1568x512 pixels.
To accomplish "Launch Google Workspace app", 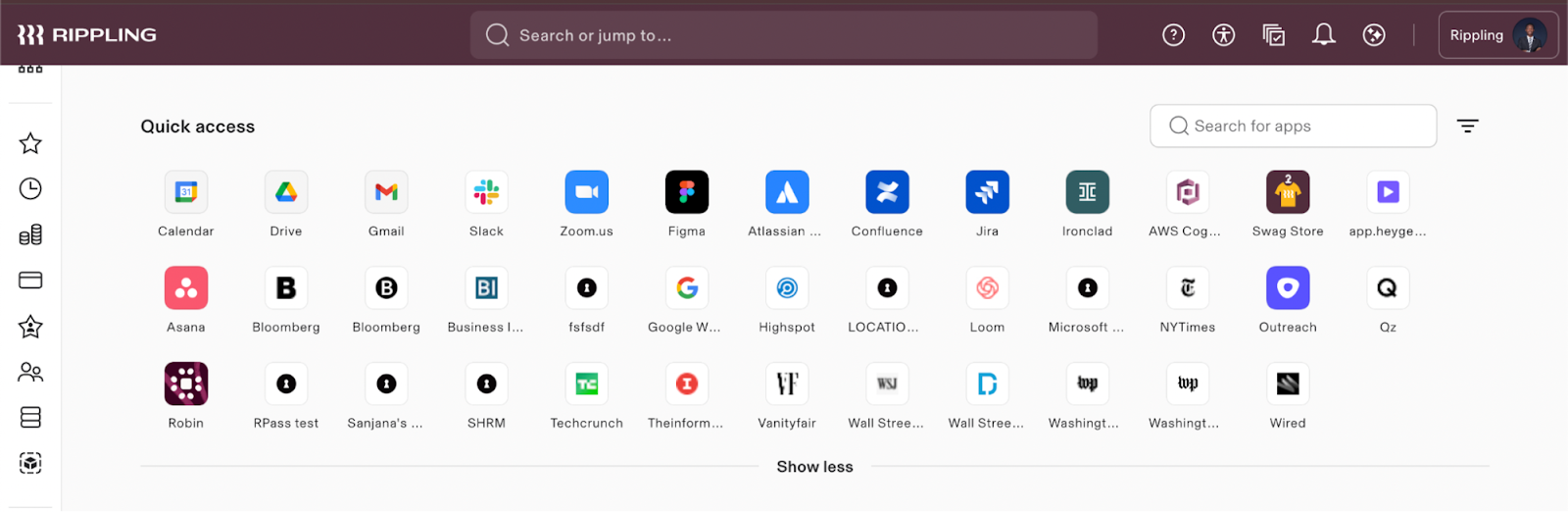I will (687, 288).
